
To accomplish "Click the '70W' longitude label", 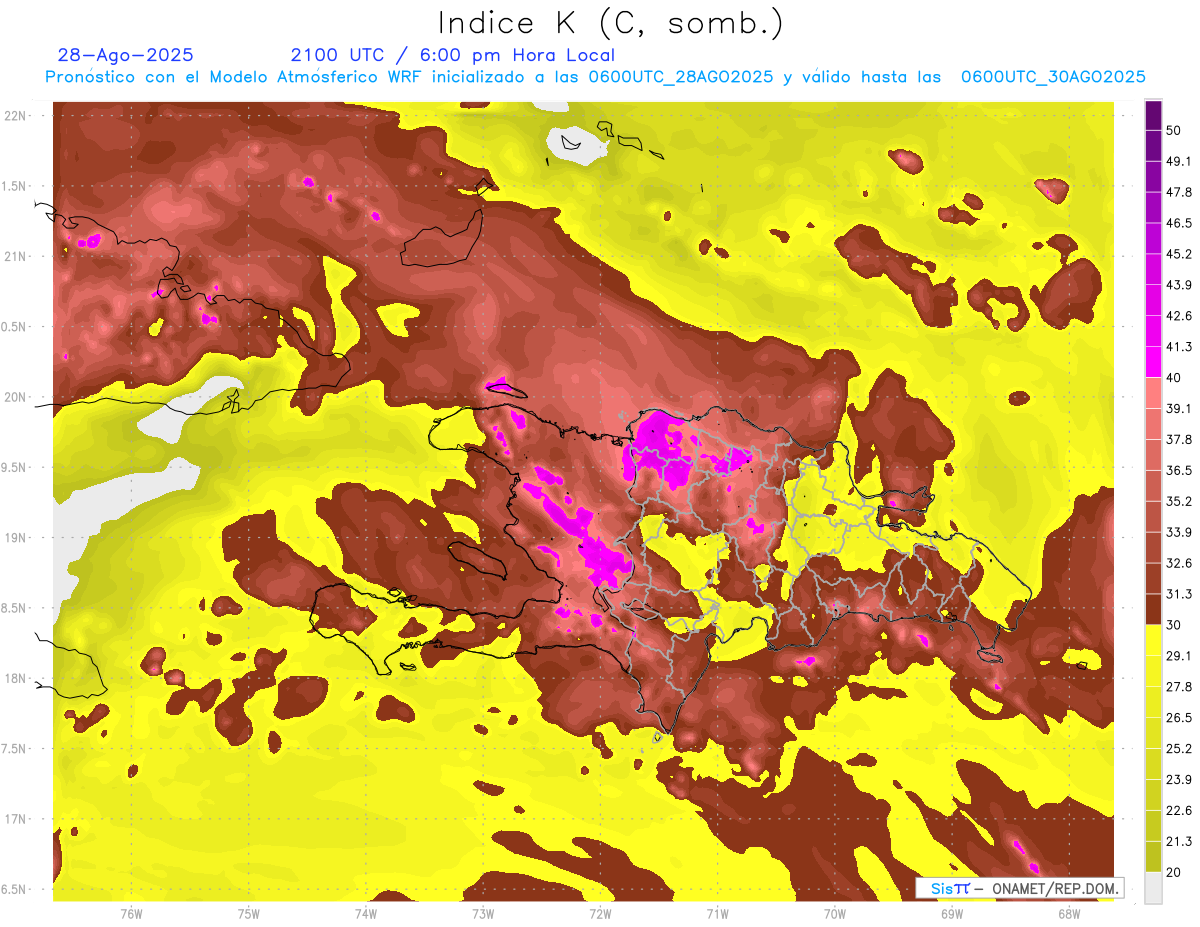I will [x=835, y=913].
